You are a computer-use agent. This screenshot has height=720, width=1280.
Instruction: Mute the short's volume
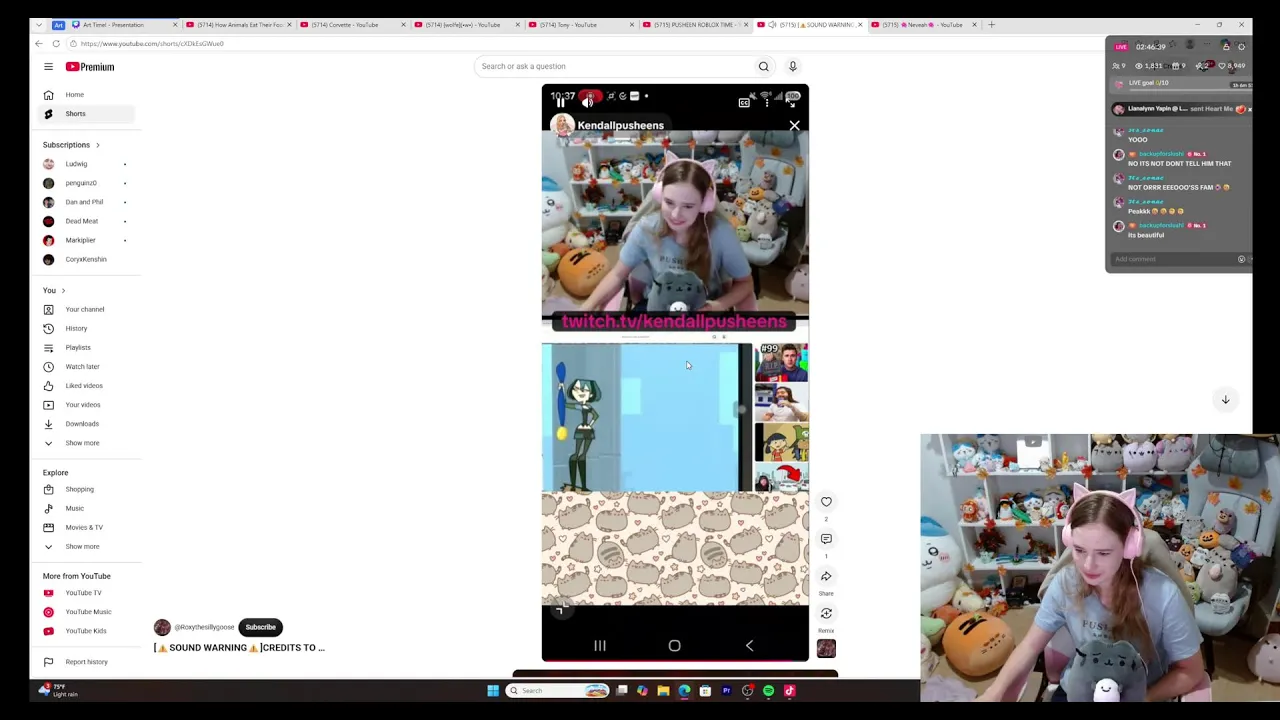[588, 101]
